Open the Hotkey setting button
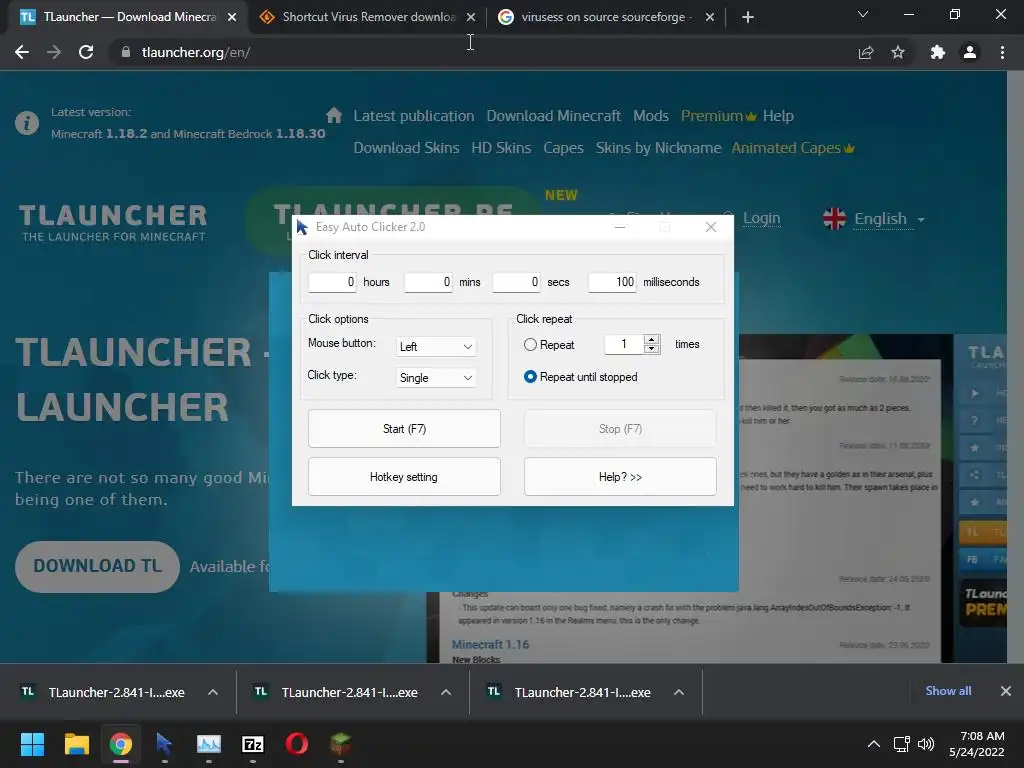This screenshot has height=768, width=1024. point(404,477)
